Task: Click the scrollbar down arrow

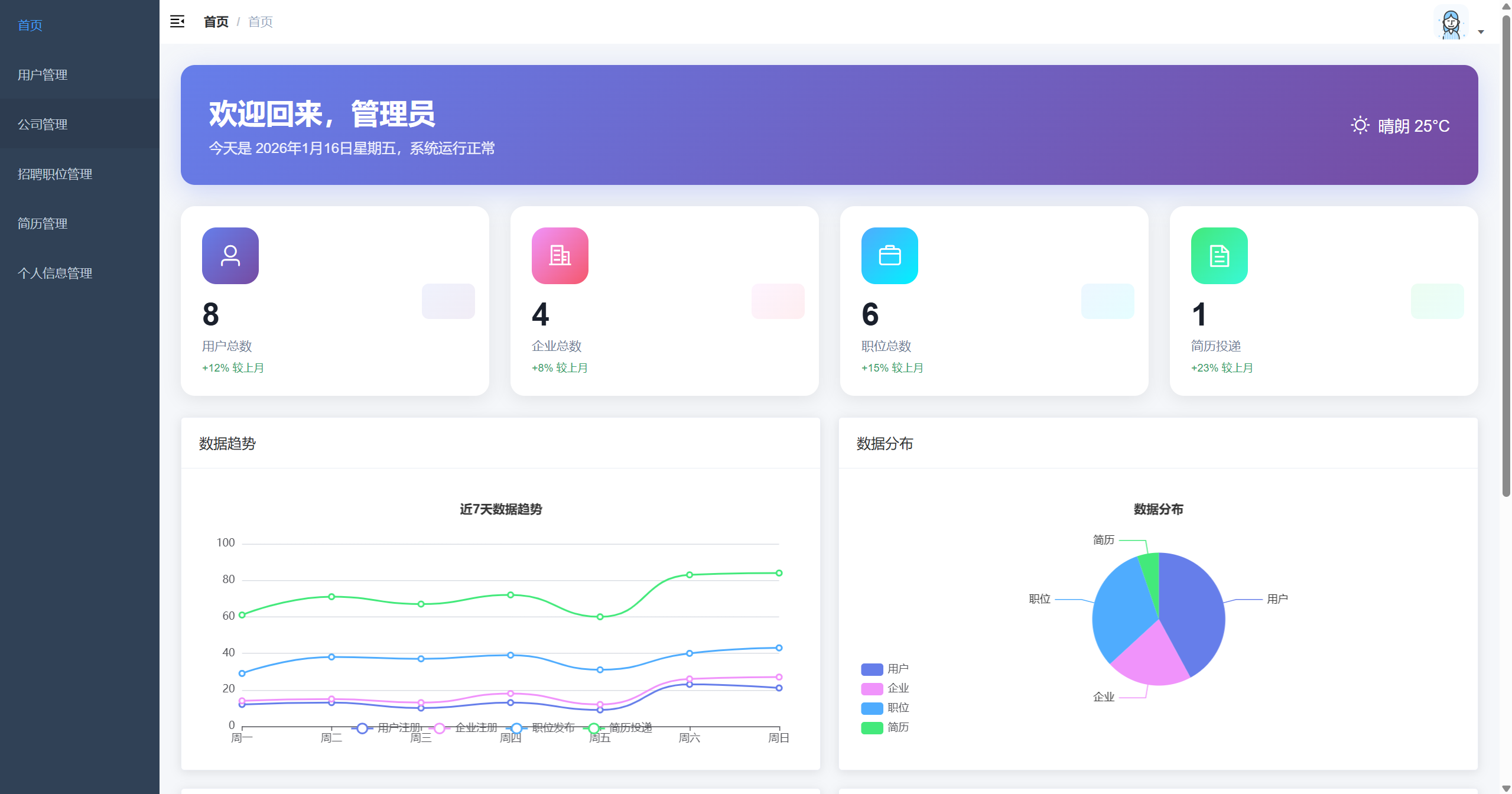Action: point(1506,787)
